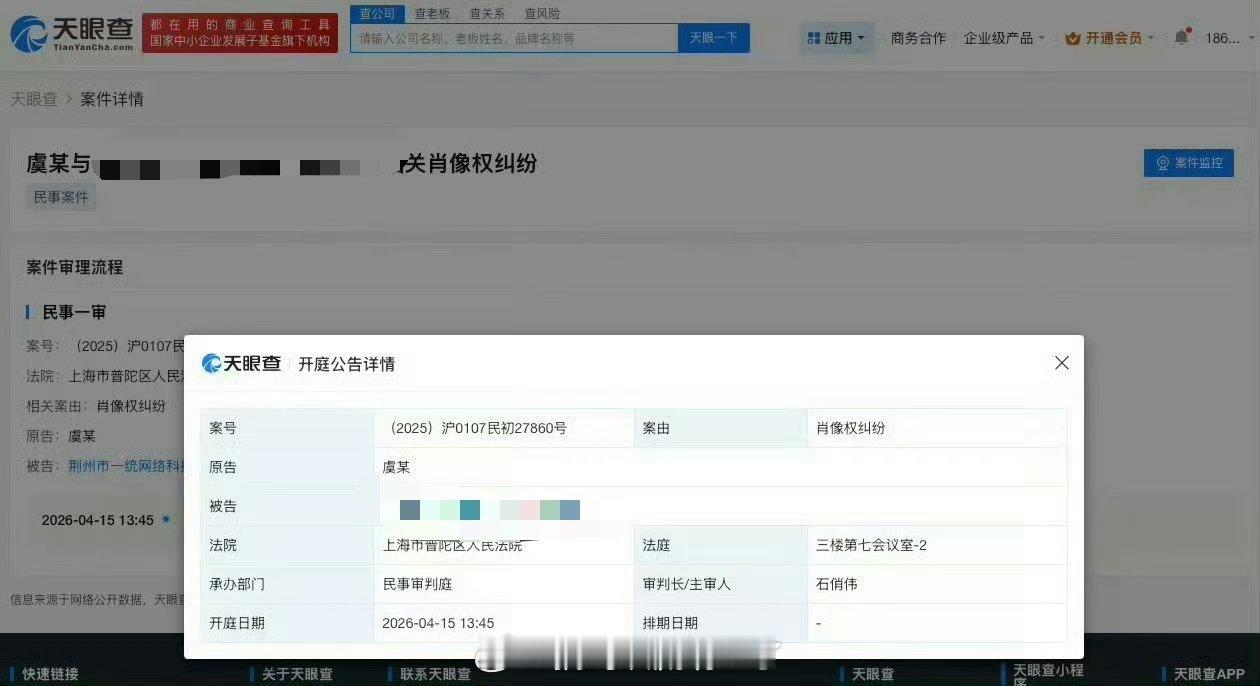Click the 民事一审 section heading
This screenshot has width=1260, height=686.
[x=74, y=312]
